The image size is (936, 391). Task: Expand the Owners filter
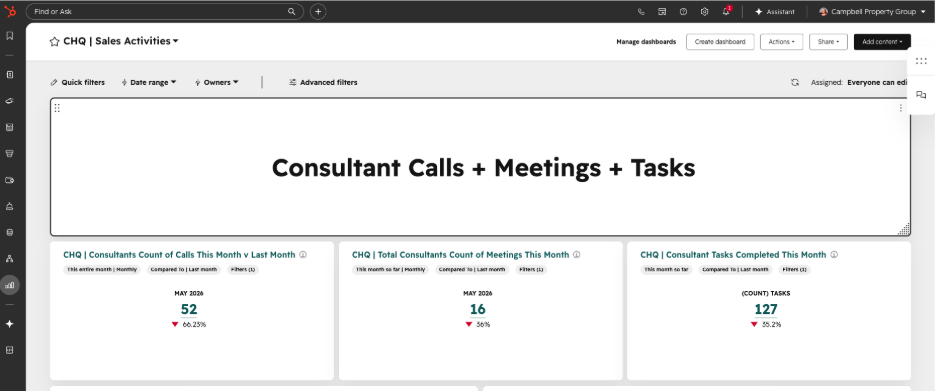pos(217,82)
